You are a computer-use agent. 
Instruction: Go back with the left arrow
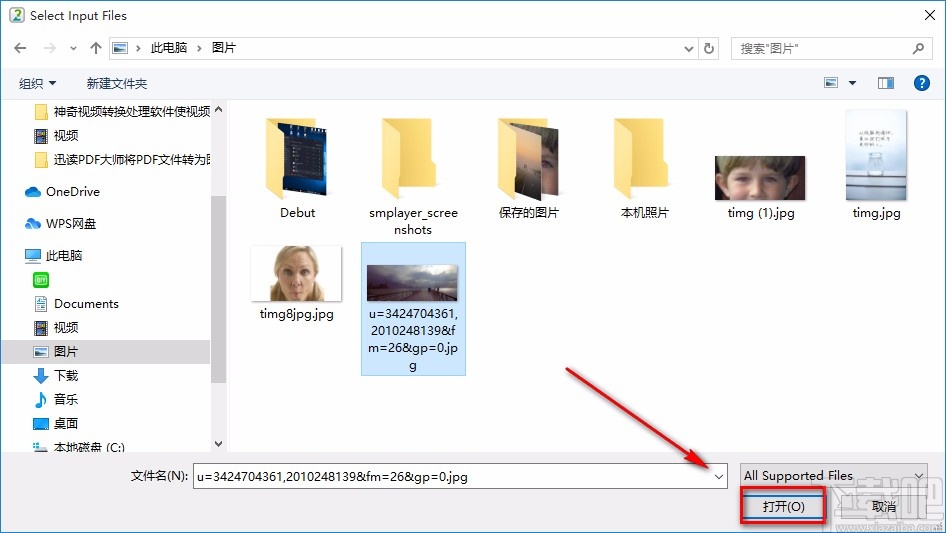(20, 48)
